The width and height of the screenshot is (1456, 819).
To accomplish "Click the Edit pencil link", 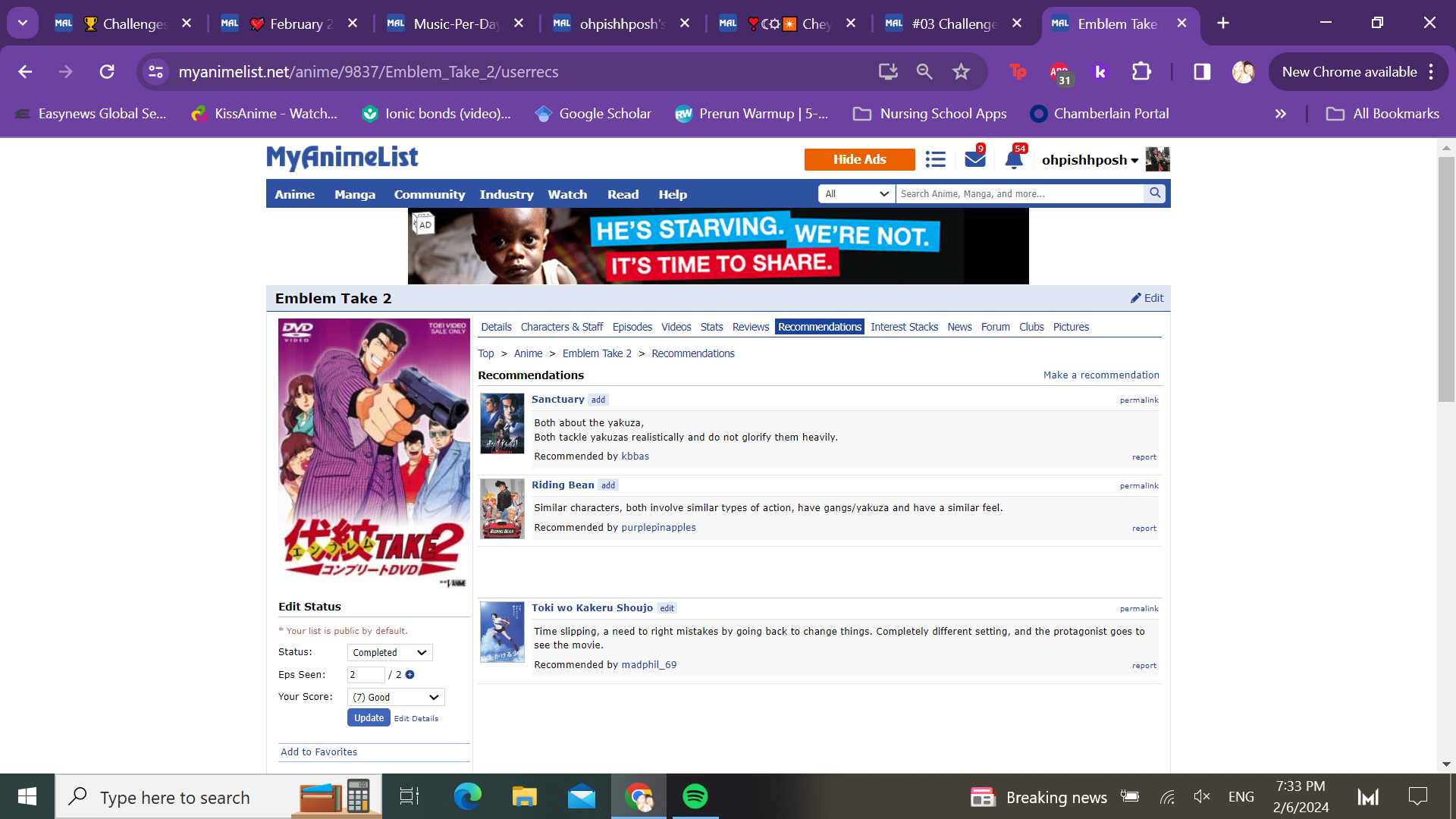I will tap(1147, 298).
